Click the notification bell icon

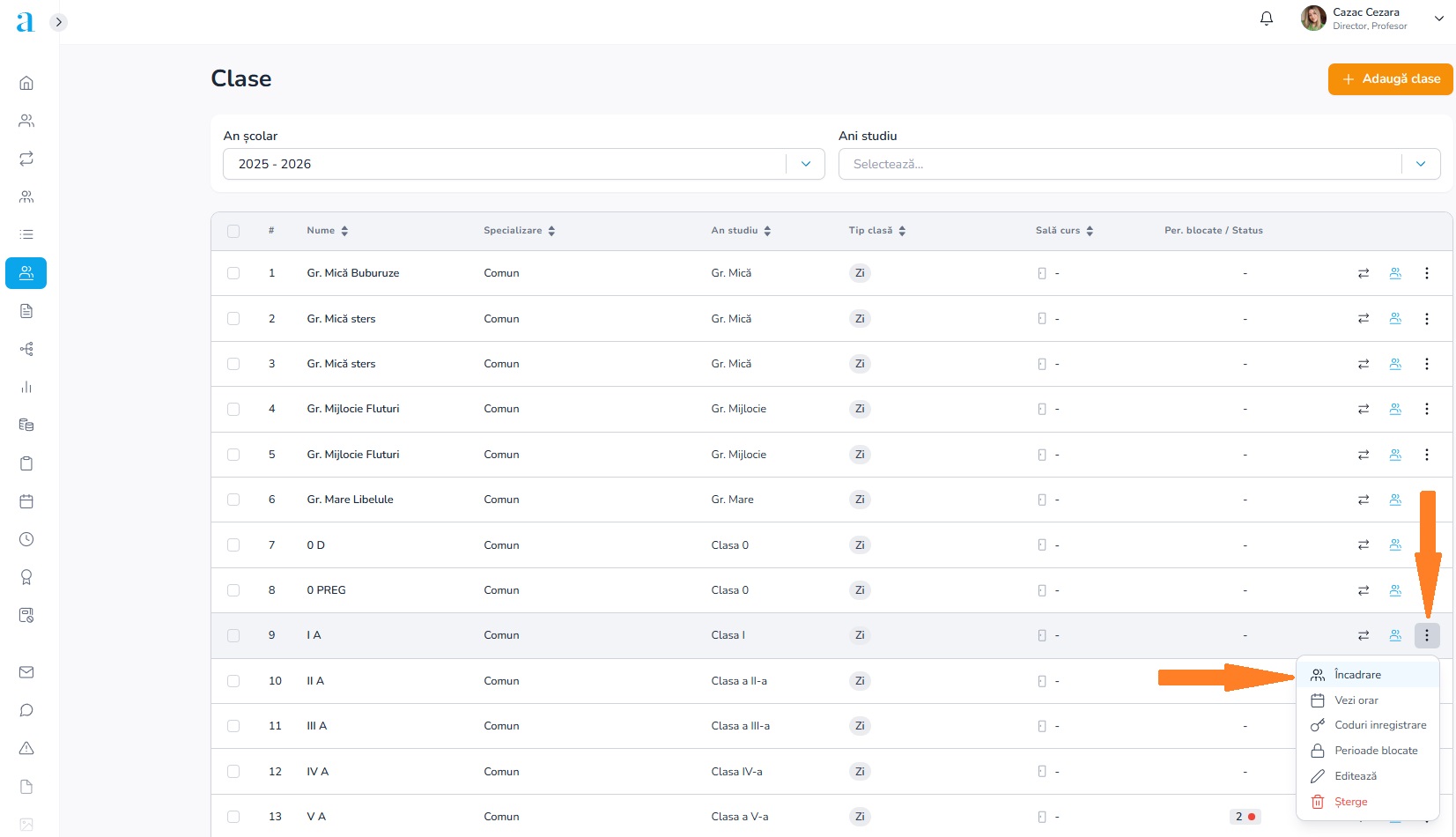(x=1266, y=19)
